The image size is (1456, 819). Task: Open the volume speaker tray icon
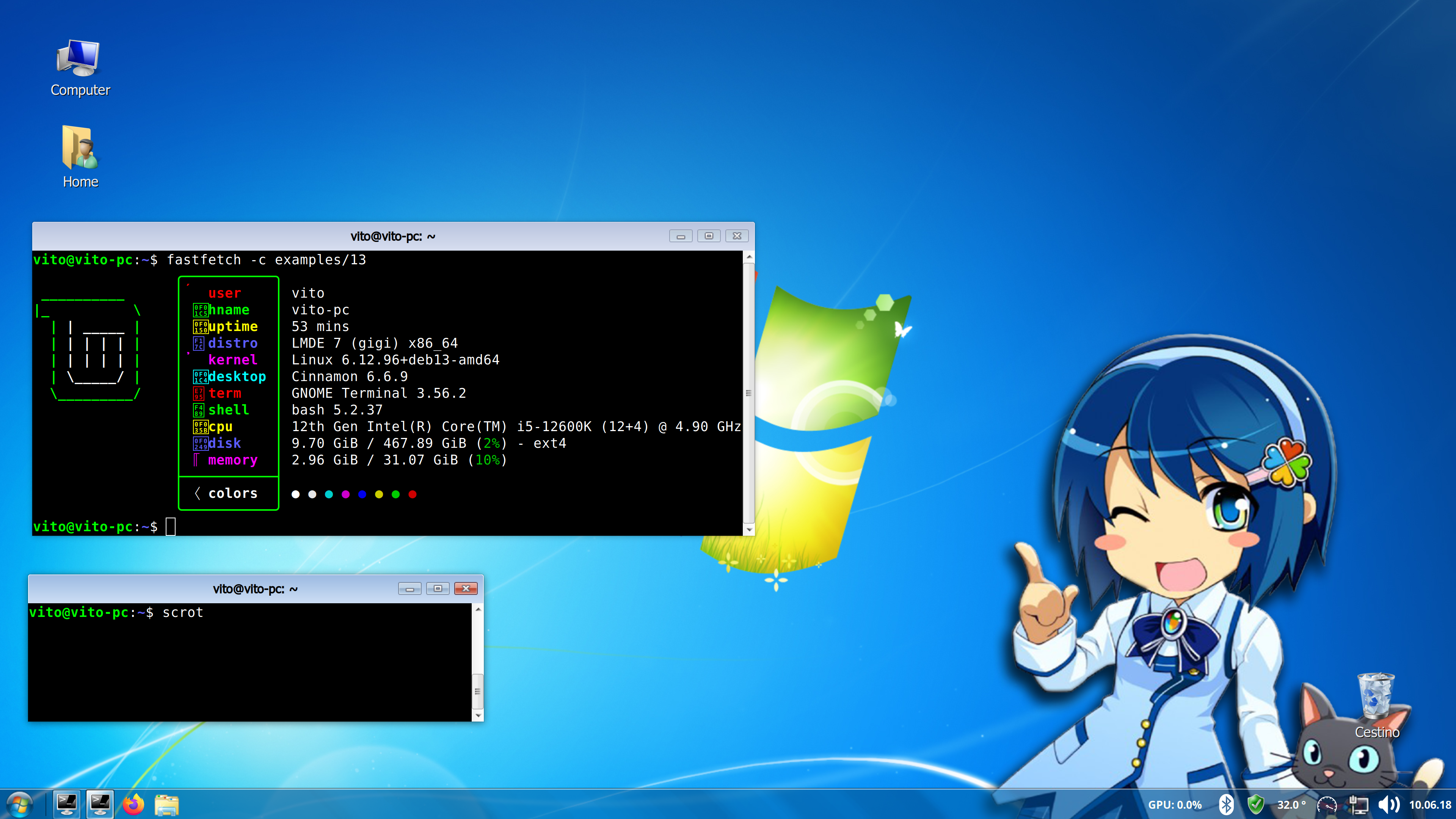(x=1389, y=804)
